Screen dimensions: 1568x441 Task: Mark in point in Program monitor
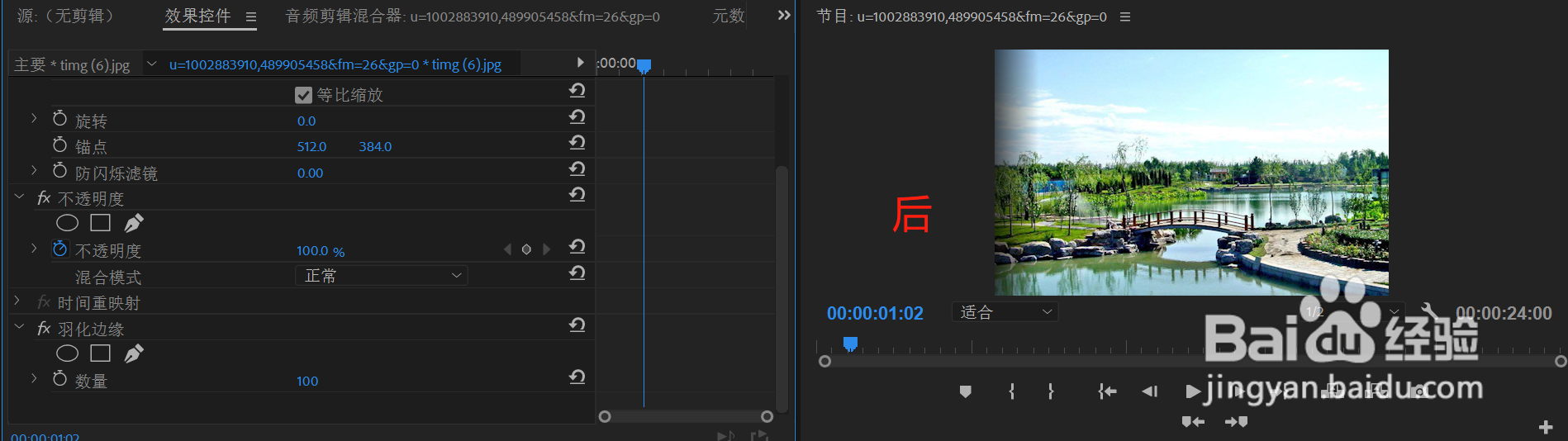point(1012,391)
